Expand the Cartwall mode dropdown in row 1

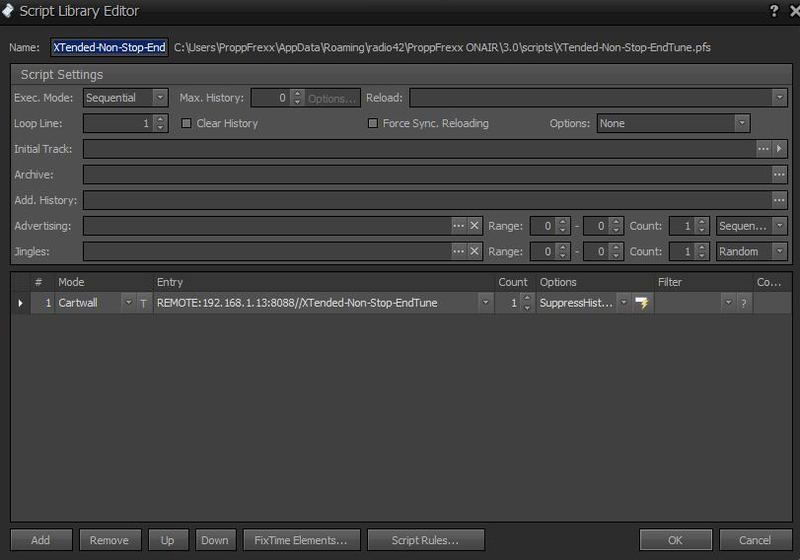point(127,303)
